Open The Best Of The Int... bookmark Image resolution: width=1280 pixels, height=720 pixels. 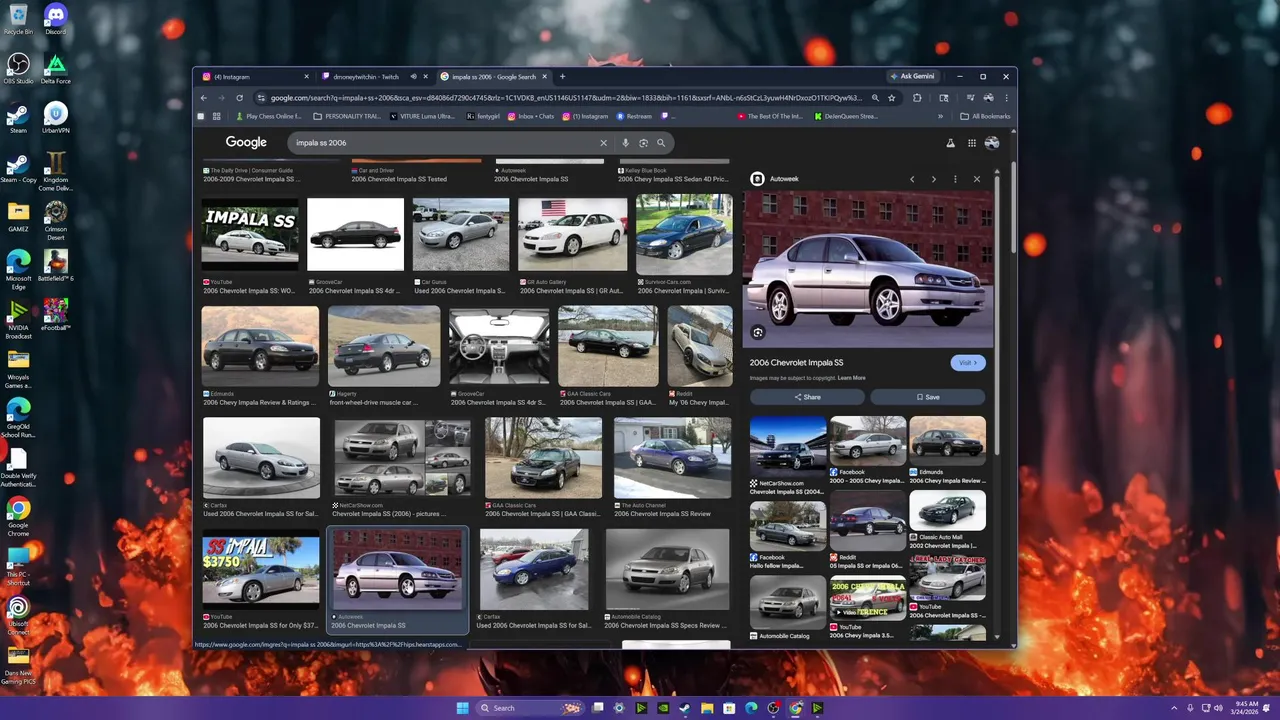(770, 116)
